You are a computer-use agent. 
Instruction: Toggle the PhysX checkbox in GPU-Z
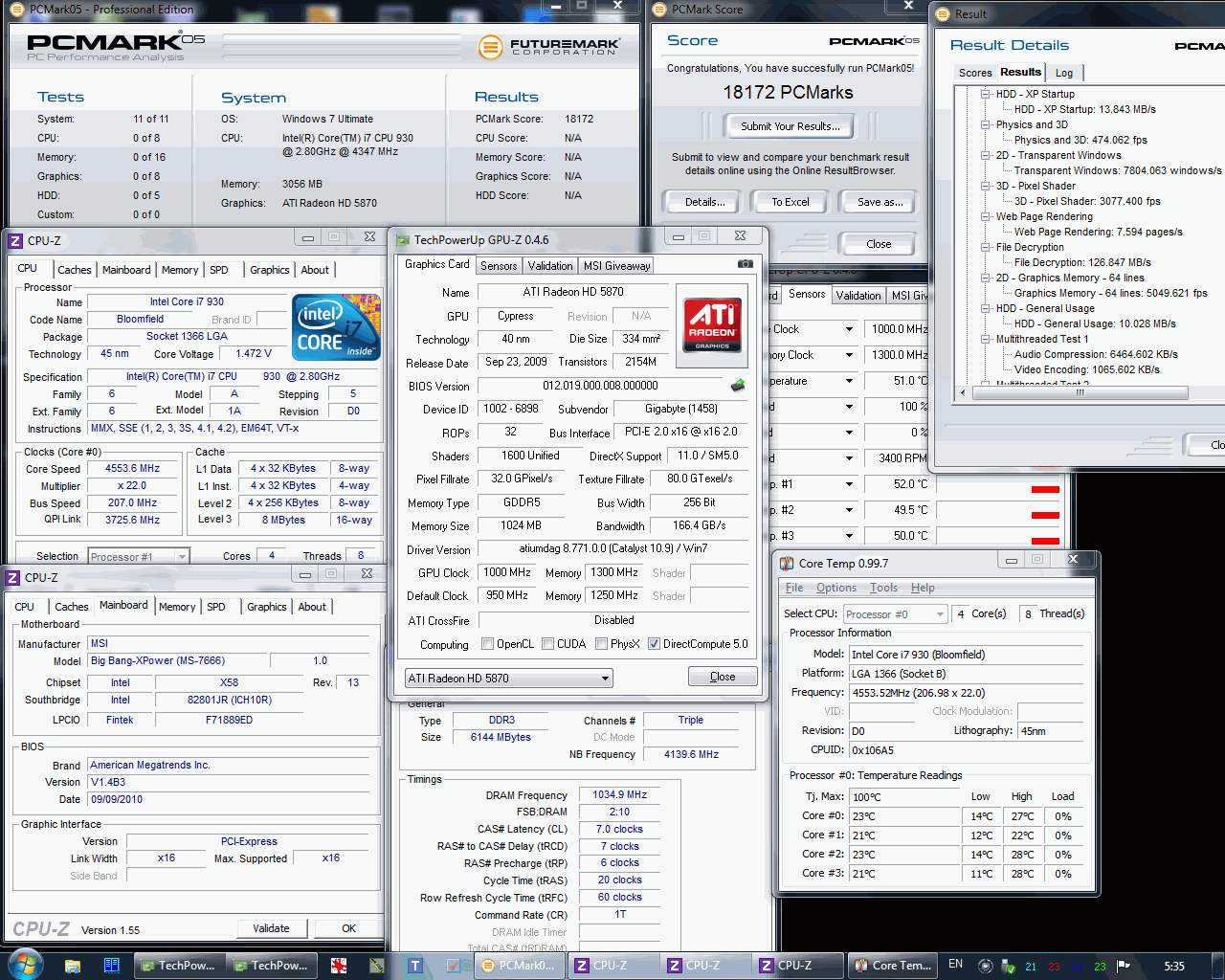[x=601, y=644]
